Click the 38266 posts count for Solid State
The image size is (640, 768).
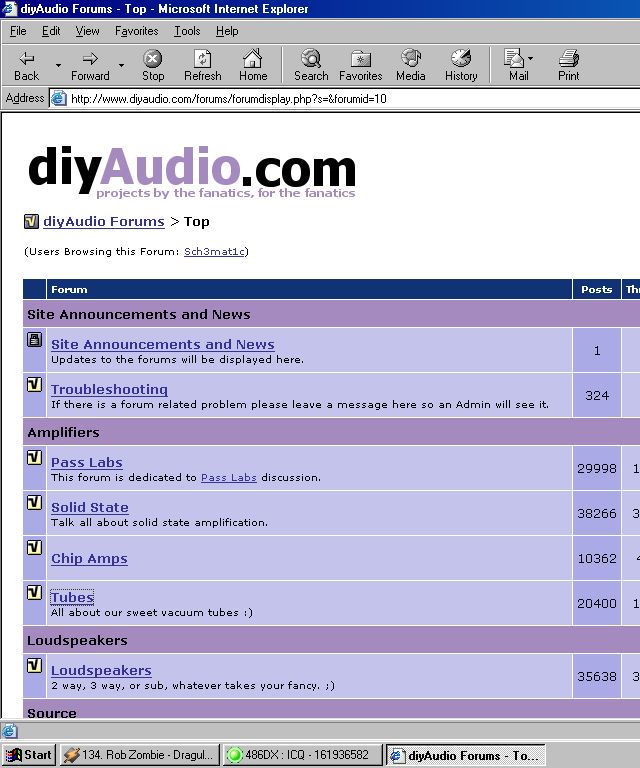(596, 513)
